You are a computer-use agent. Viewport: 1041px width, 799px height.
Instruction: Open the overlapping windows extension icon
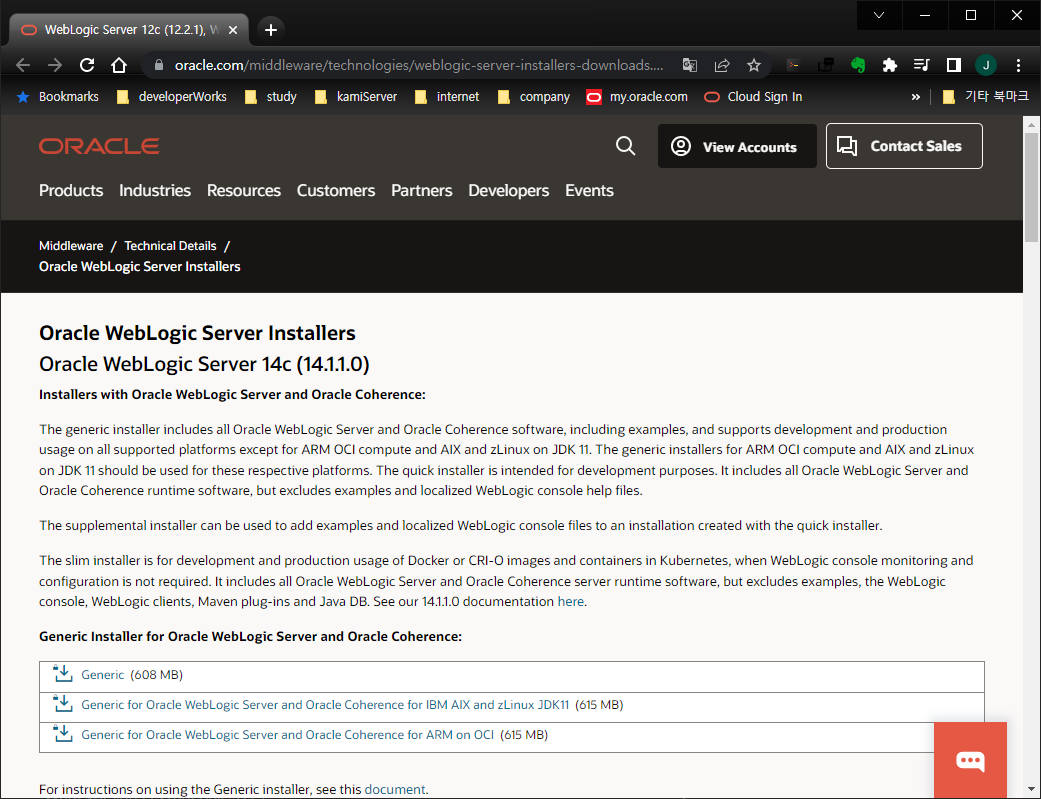pos(826,65)
